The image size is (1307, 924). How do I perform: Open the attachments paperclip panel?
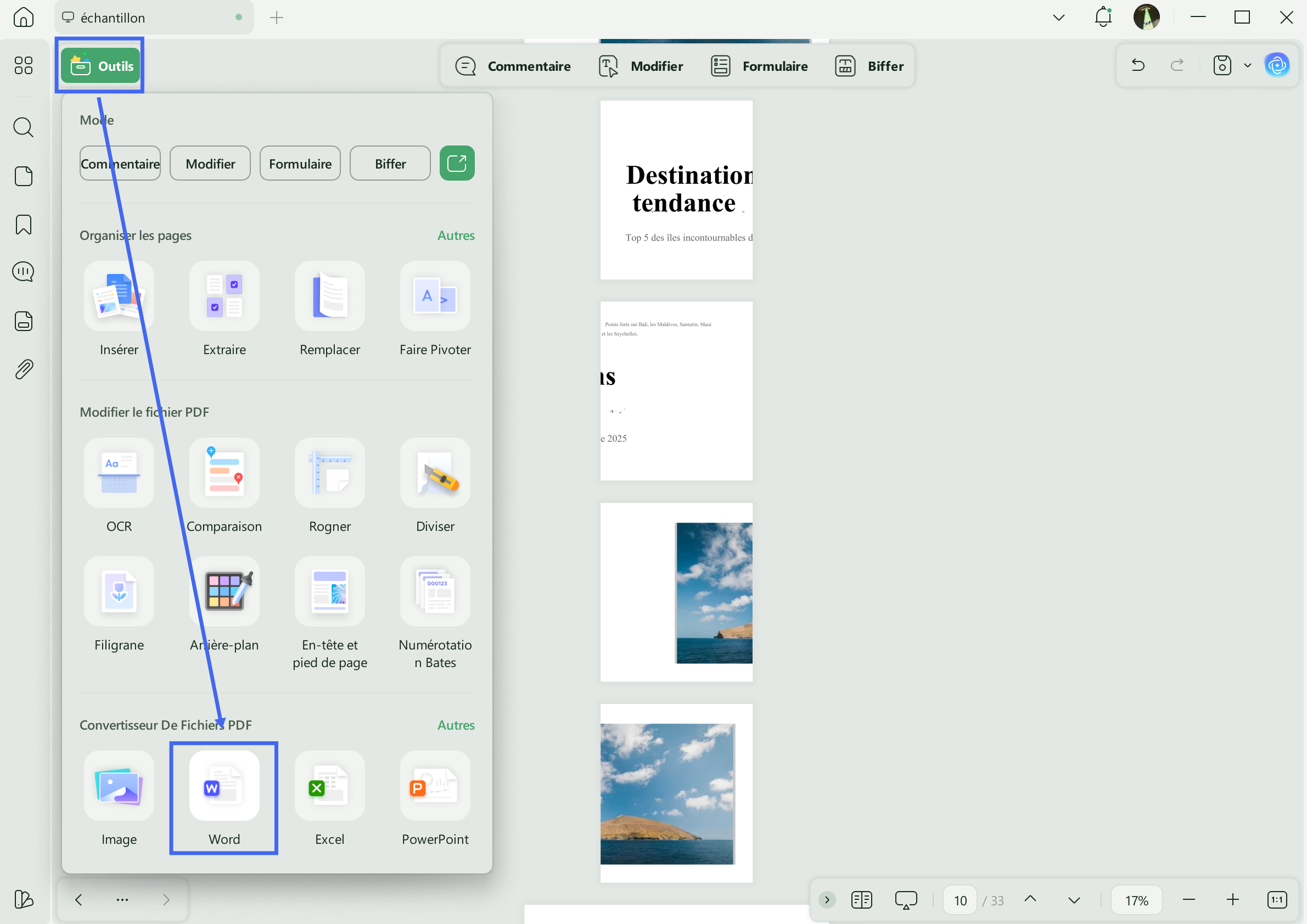24,369
